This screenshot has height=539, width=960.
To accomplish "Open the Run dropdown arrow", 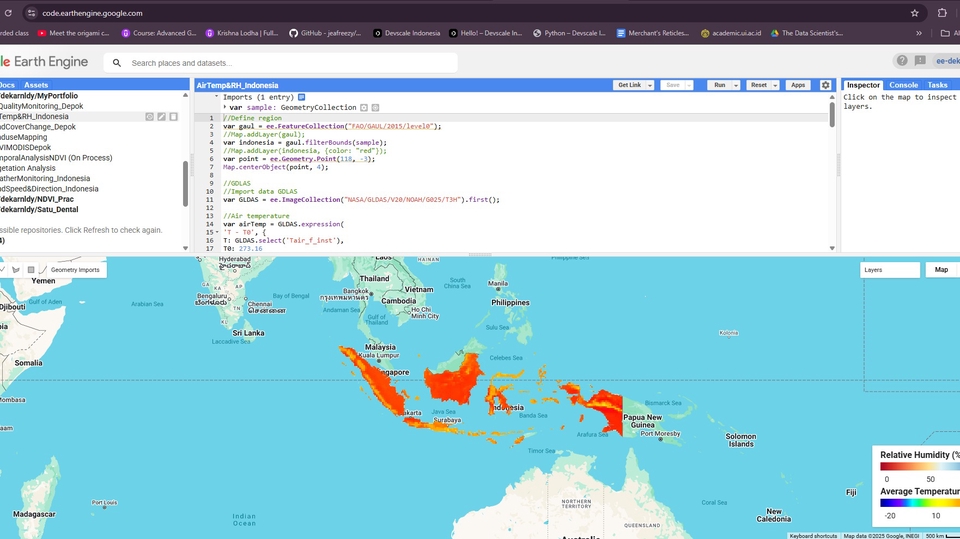I will coord(736,85).
